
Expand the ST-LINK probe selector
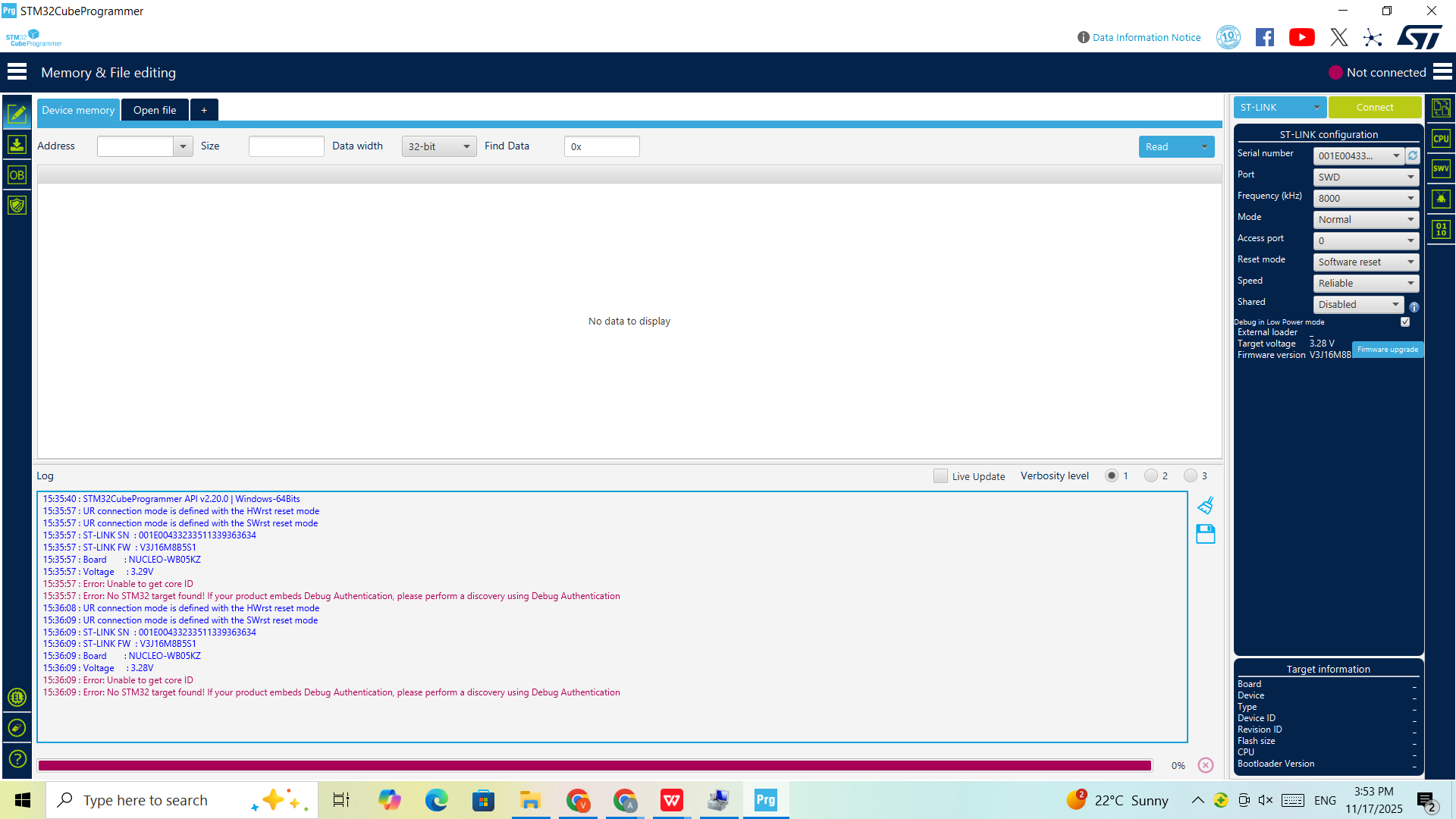[1316, 107]
